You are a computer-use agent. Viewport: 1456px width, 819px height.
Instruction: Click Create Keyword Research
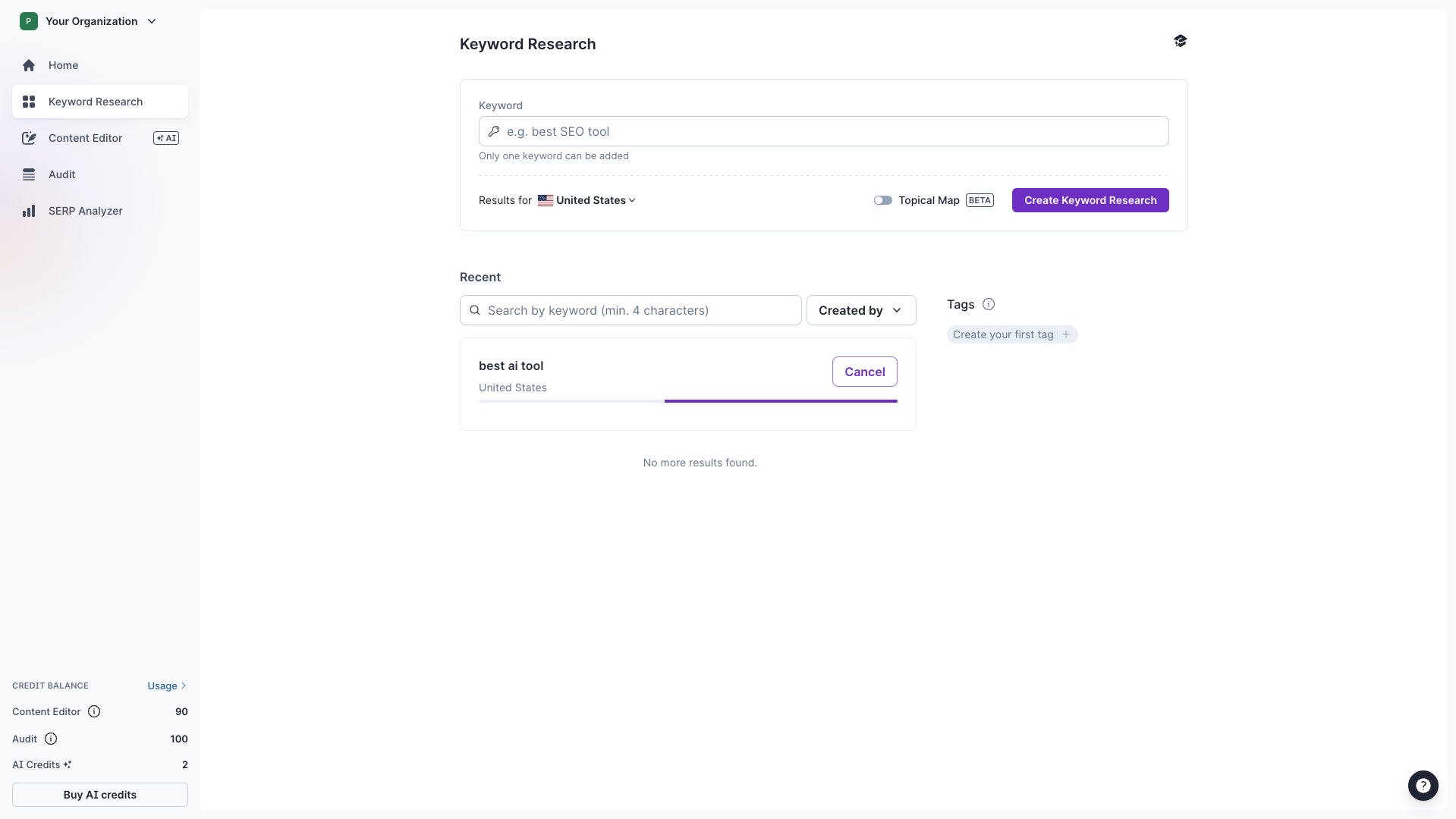1090,200
